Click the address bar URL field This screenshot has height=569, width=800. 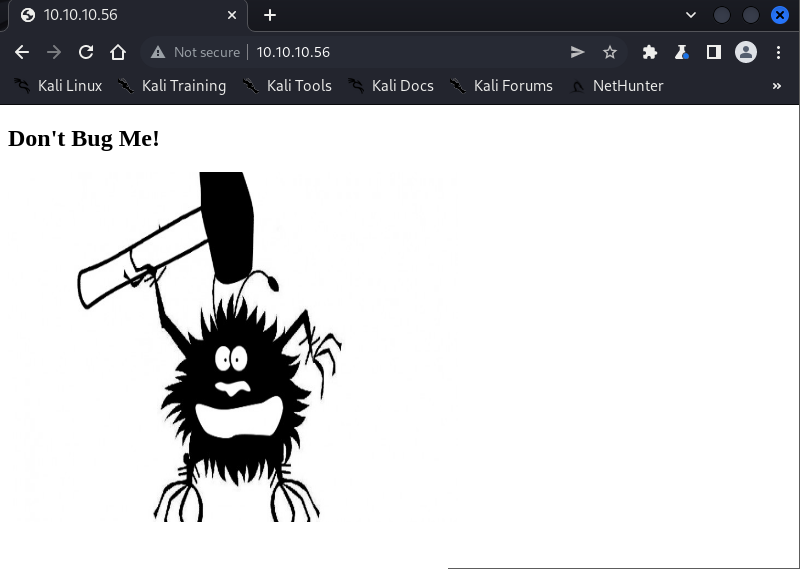point(400,52)
